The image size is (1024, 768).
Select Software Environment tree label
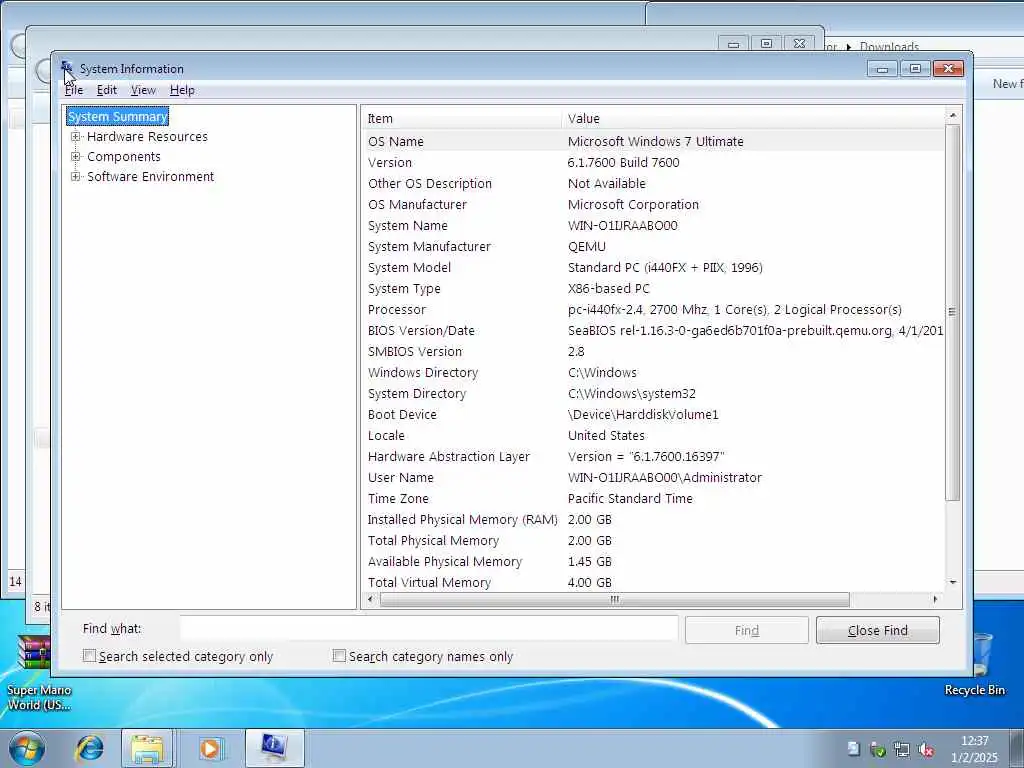pos(150,176)
